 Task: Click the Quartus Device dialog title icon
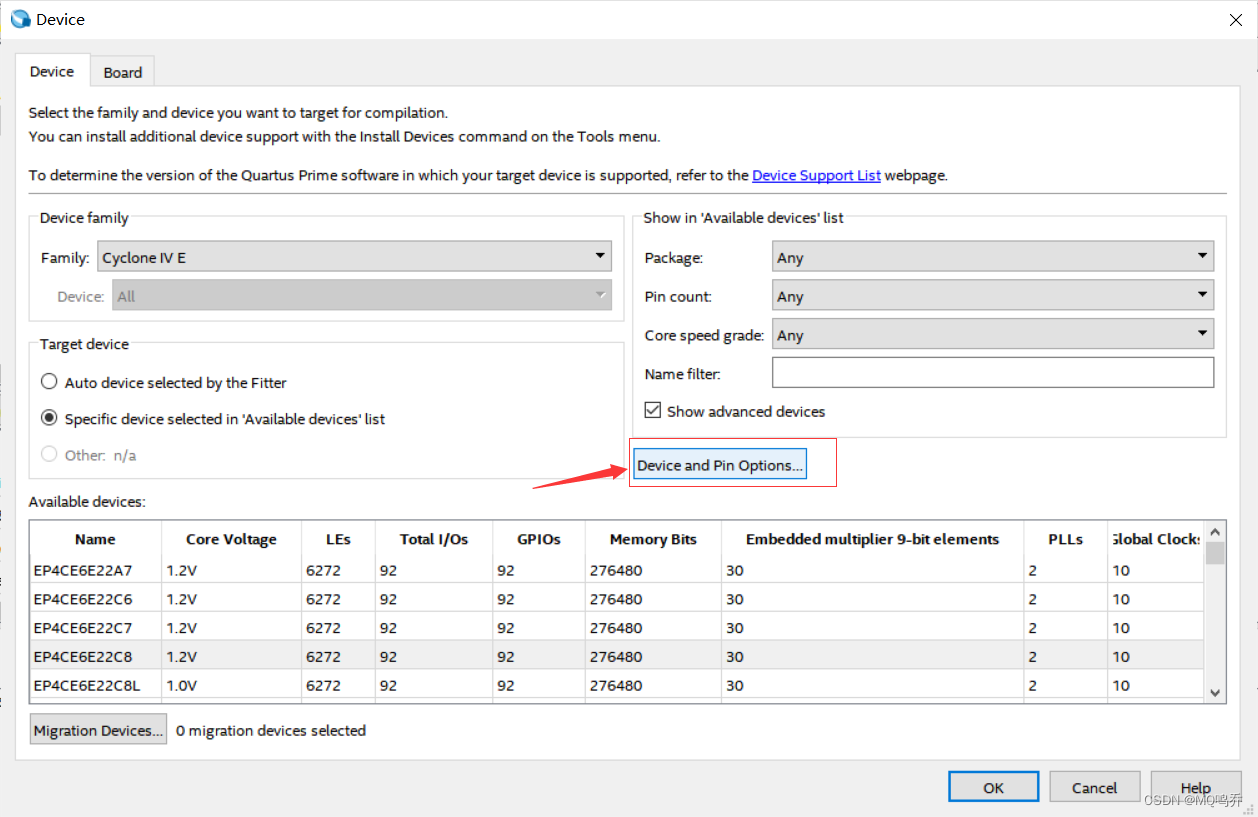(20, 19)
